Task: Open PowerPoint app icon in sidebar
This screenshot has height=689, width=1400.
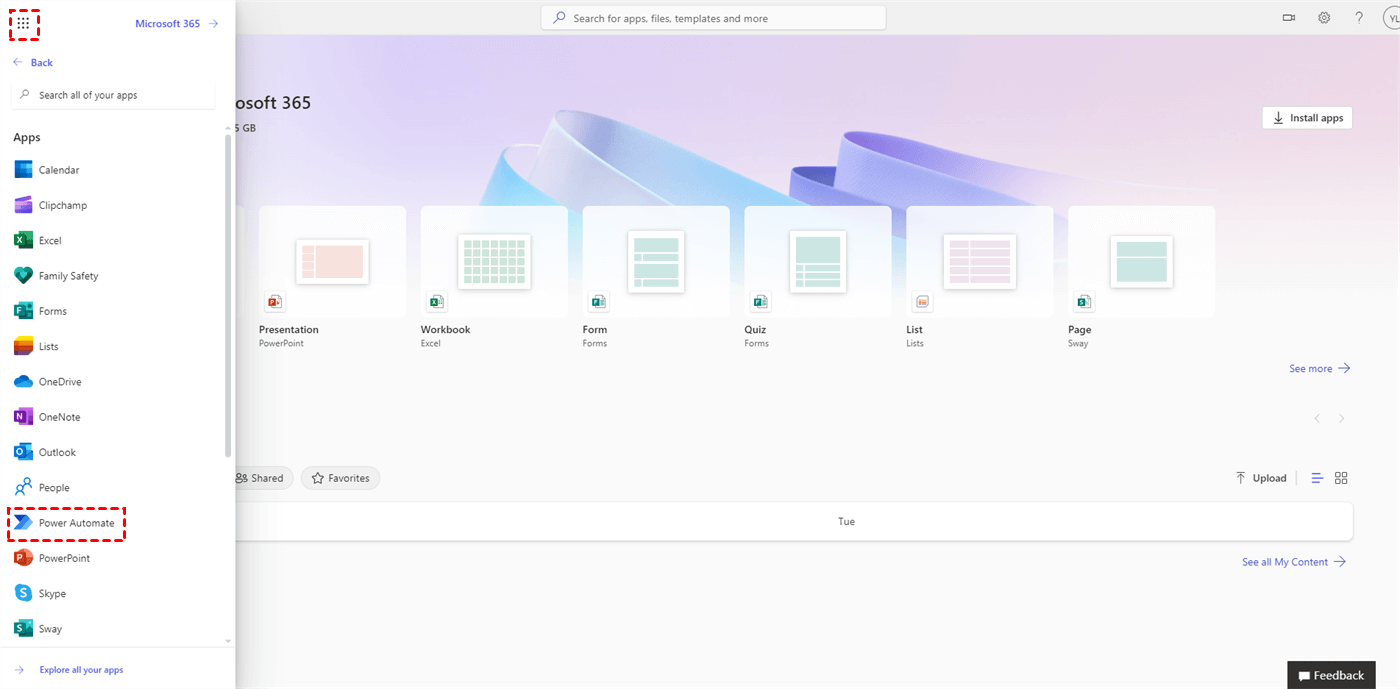Action: pyautogui.click(x=24, y=558)
